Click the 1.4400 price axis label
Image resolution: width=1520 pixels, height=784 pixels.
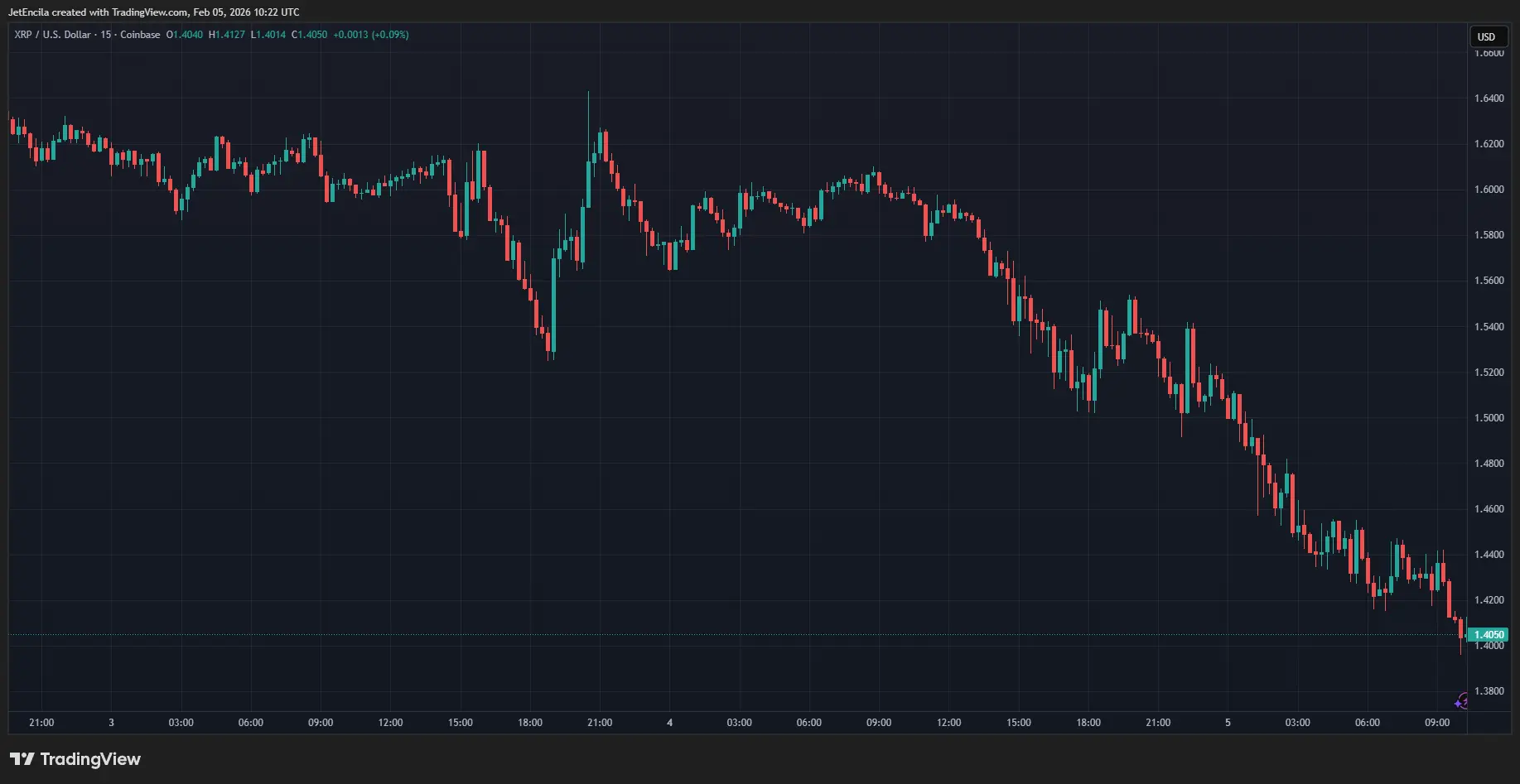(1489, 555)
